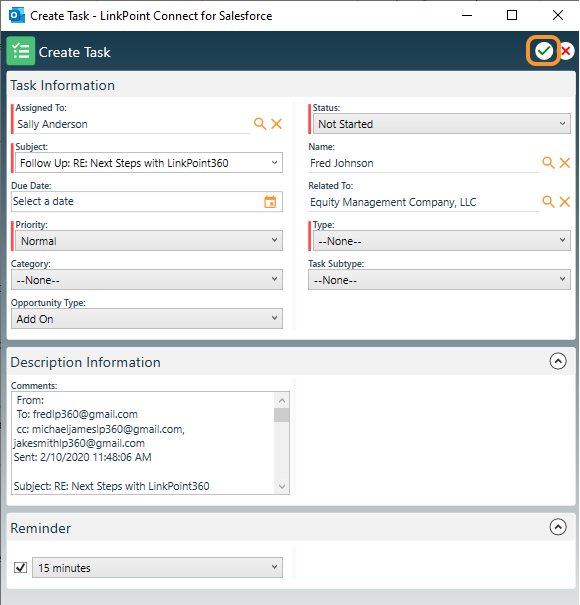The image size is (580, 605).
Task: Uncheck the reminder checkbox
Action: [20, 568]
